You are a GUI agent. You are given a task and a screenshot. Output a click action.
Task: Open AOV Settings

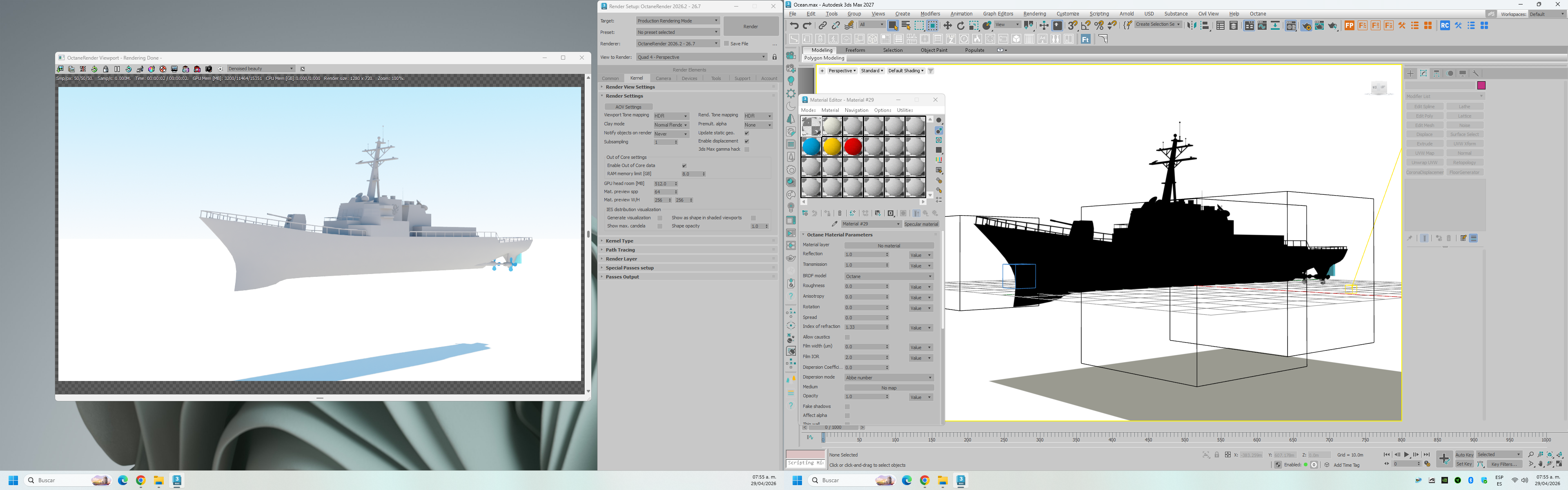click(x=628, y=107)
